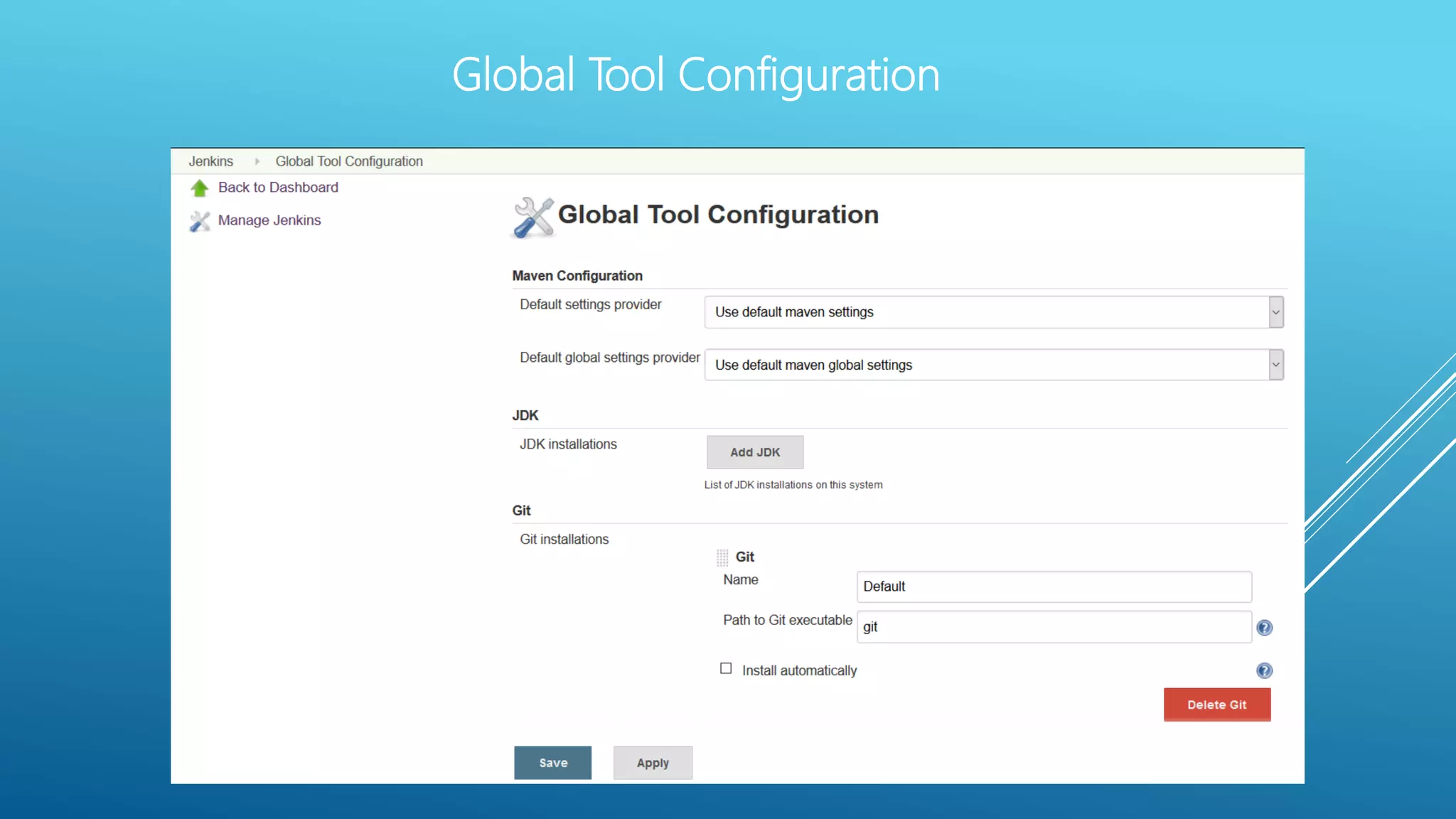This screenshot has height=819, width=1456.
Task: Click the red Delete Git button
Action: [1216, 705]
